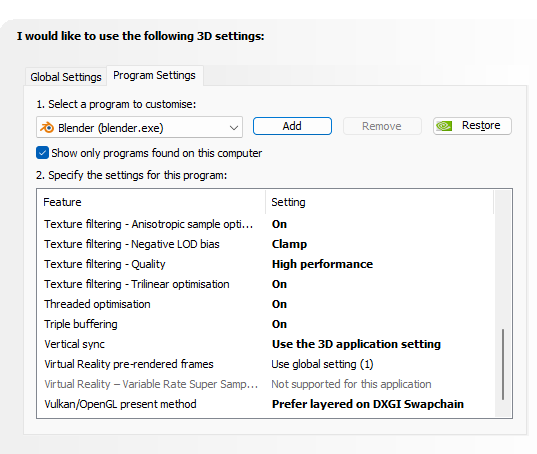Click the Blender logo icon in program dropdown

(47, 127)
